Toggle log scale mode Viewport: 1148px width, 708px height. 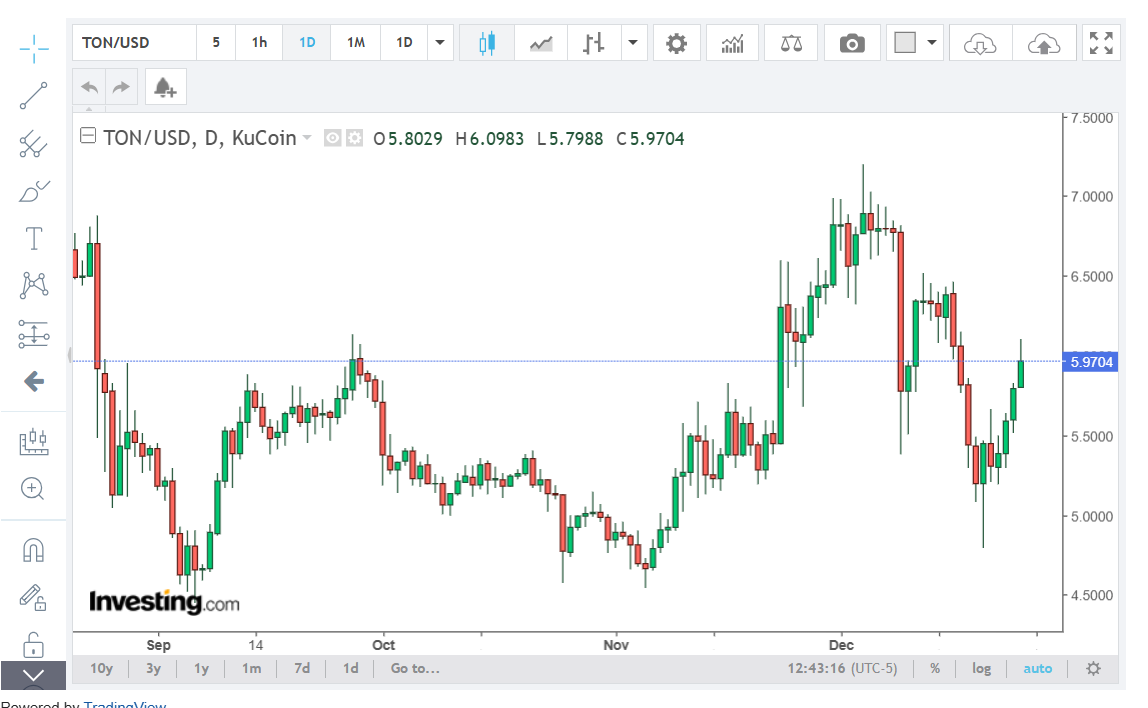[982, 668]
